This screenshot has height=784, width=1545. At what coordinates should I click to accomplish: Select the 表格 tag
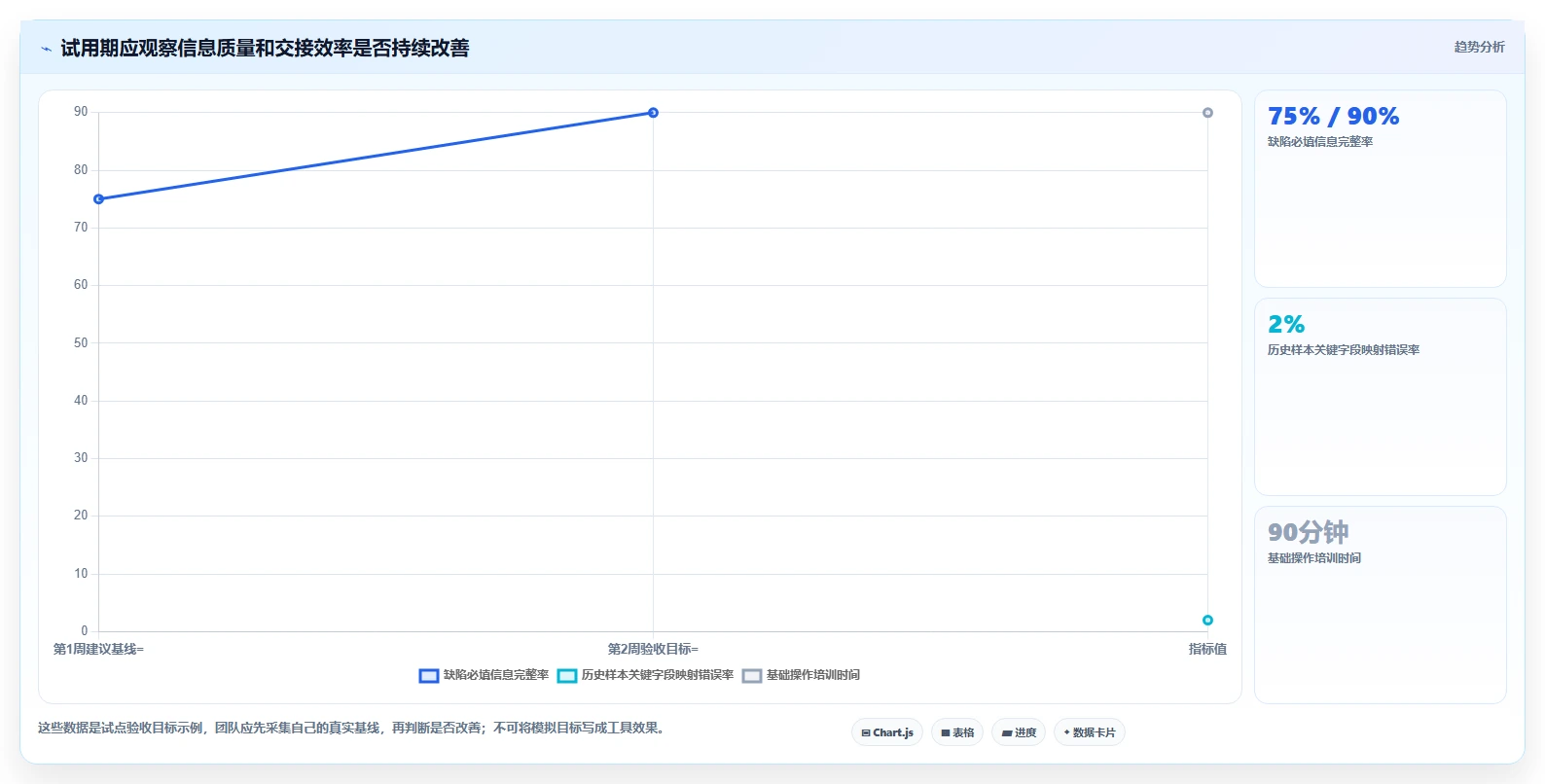coord(957,732)
